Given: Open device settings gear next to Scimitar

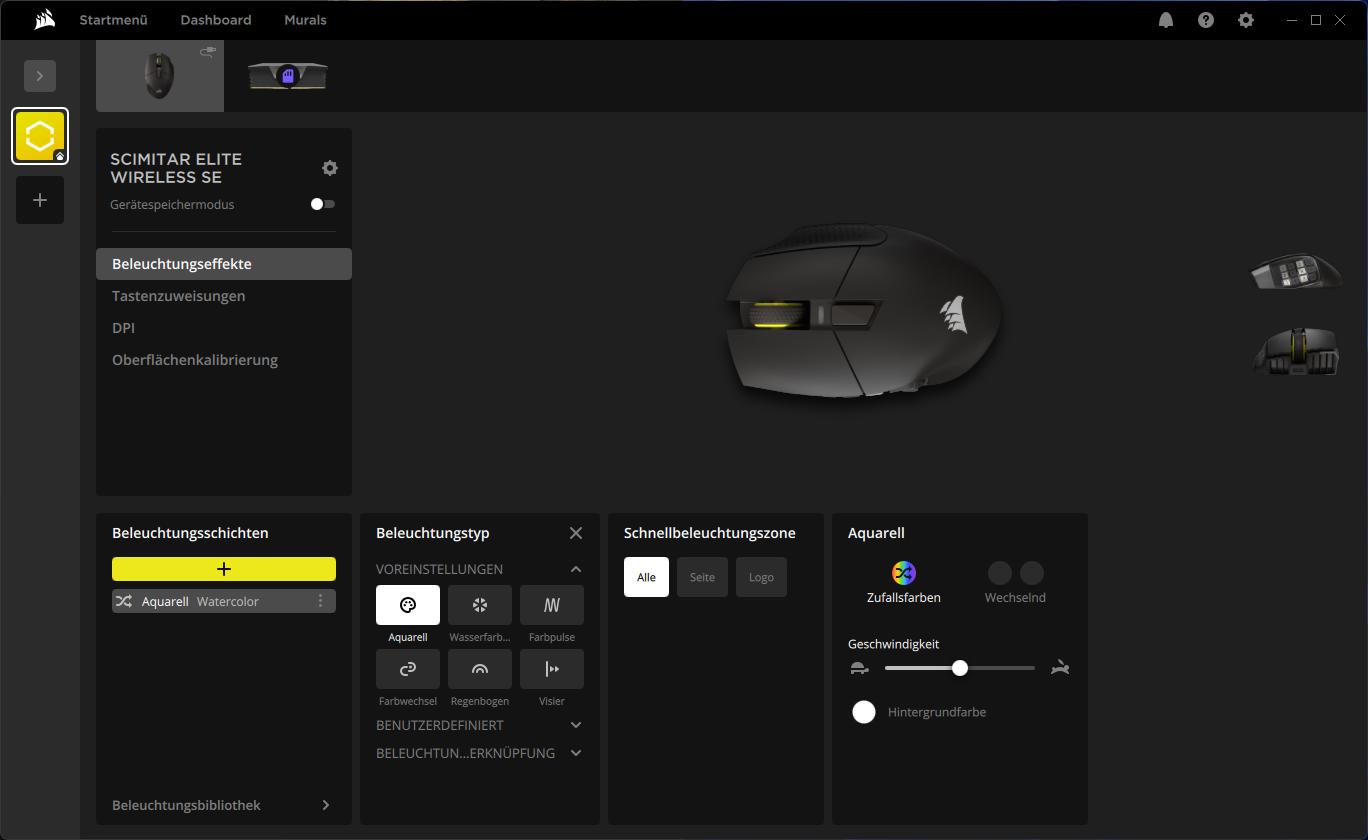Looking at the screenshot, I should pos(330,168).
